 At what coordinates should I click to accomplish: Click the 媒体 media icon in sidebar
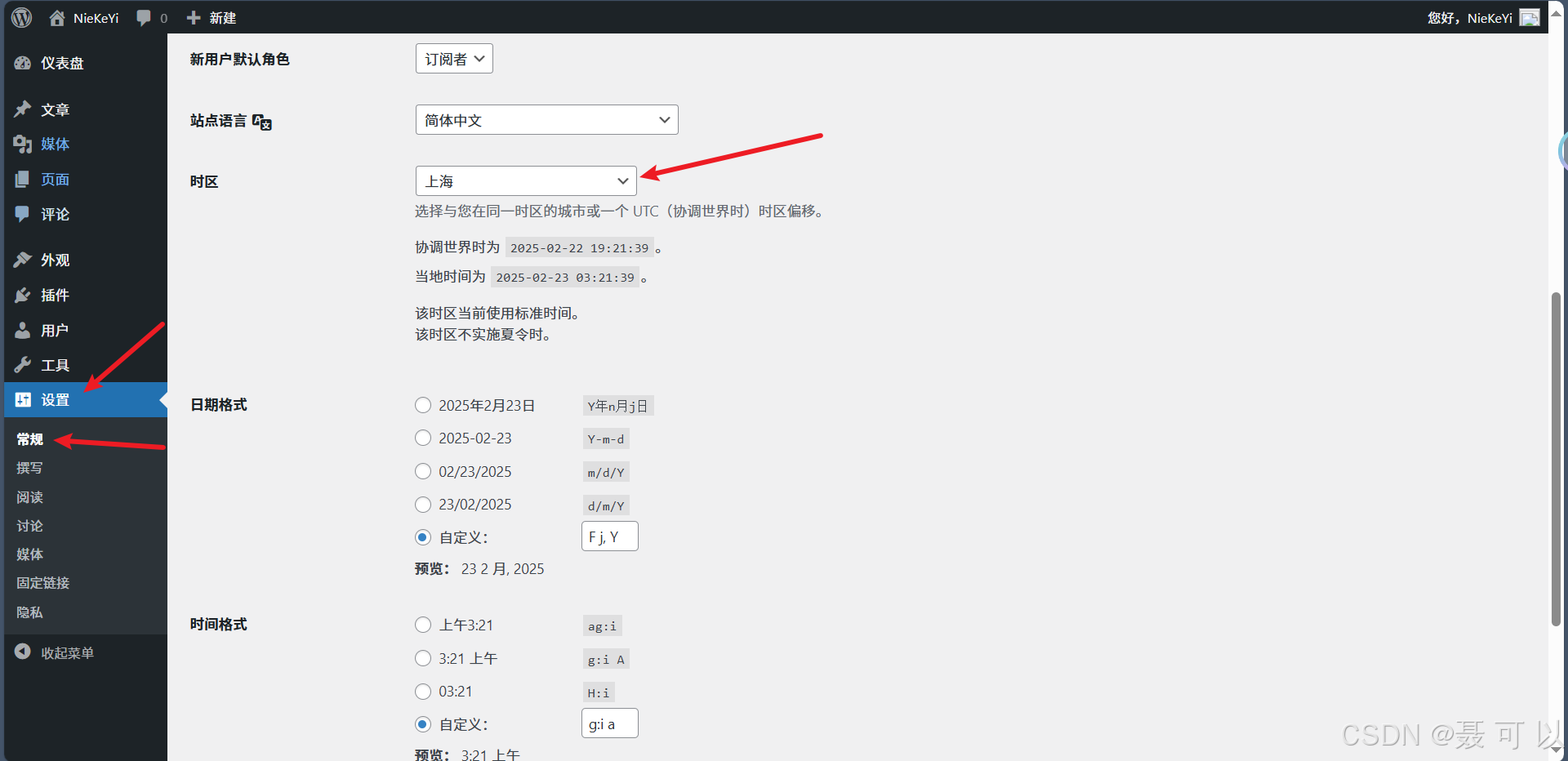[23, 145]
